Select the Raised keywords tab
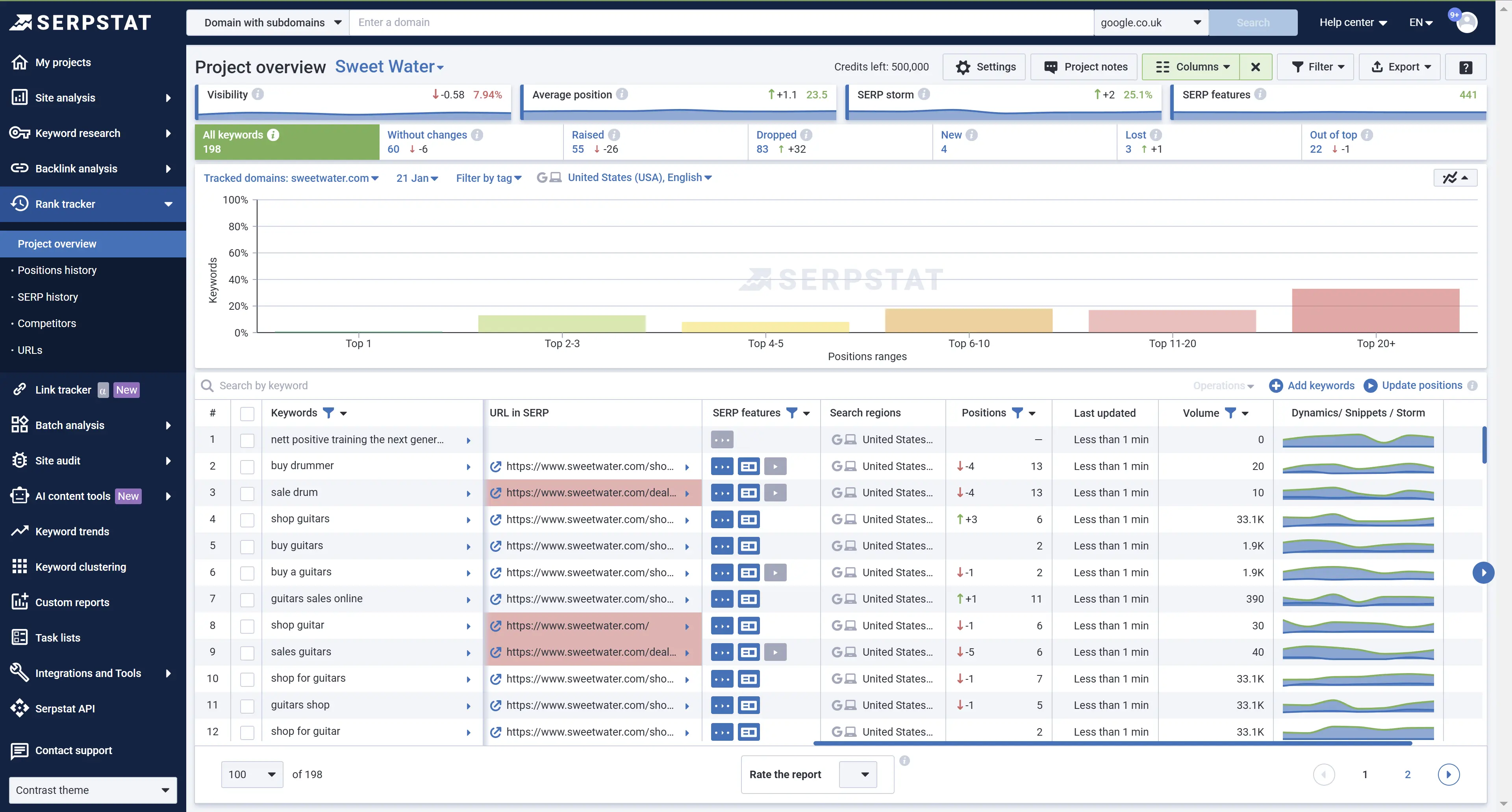The height and width of the screenshot is (812, 1512). pyautogui.click(x=656, y=142)
